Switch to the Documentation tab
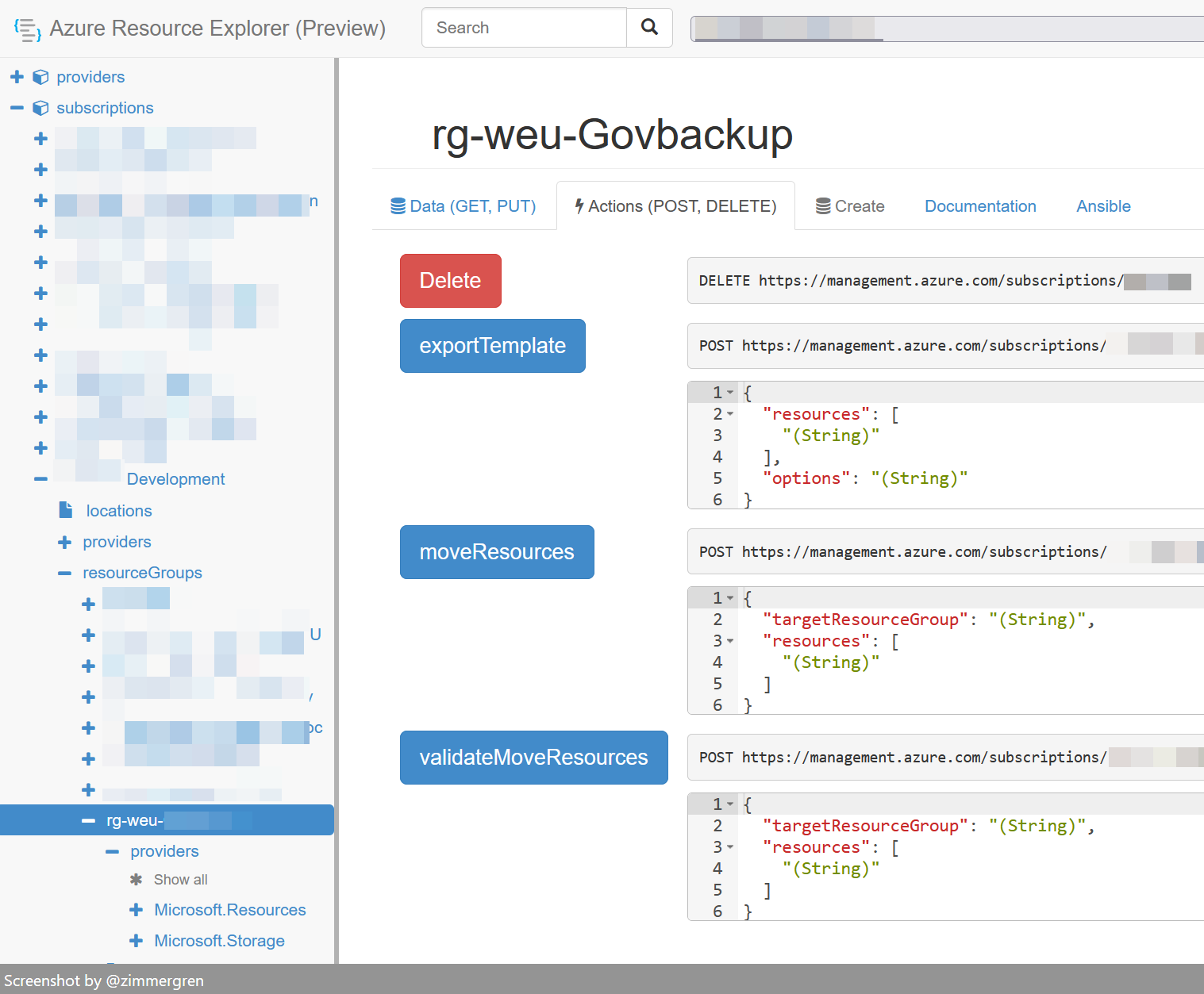The height and width of the screenshot is (994, 1204). (x=980, y=205)
